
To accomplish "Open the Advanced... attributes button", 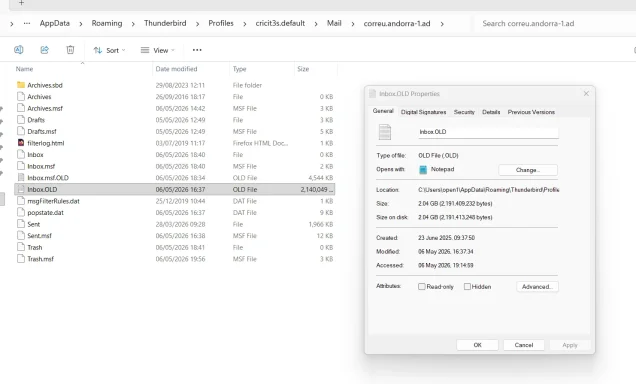I will [x=537, y=287].
